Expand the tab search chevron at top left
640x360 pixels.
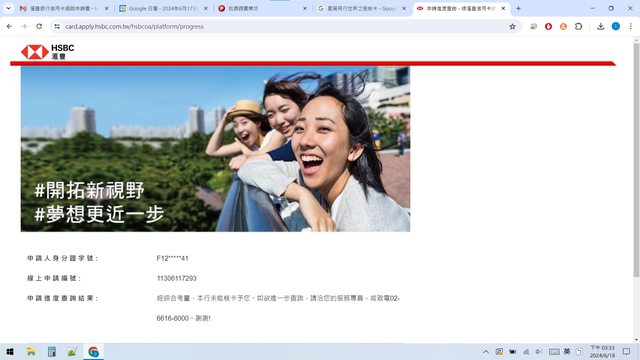(8, 8)
